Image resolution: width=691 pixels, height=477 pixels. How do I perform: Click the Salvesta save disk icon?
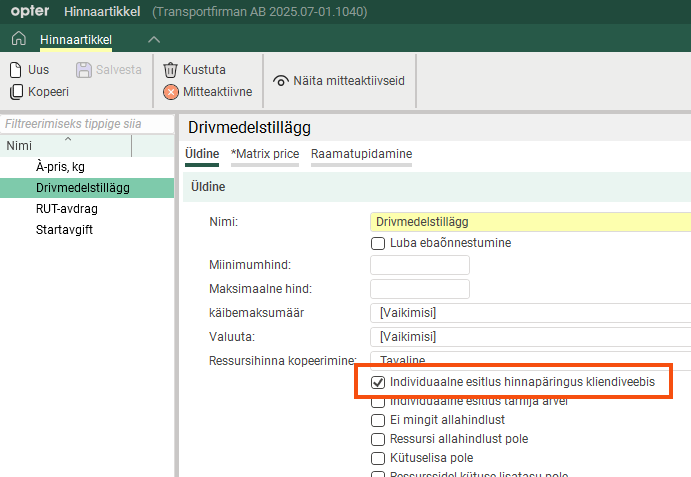point(84,70)
